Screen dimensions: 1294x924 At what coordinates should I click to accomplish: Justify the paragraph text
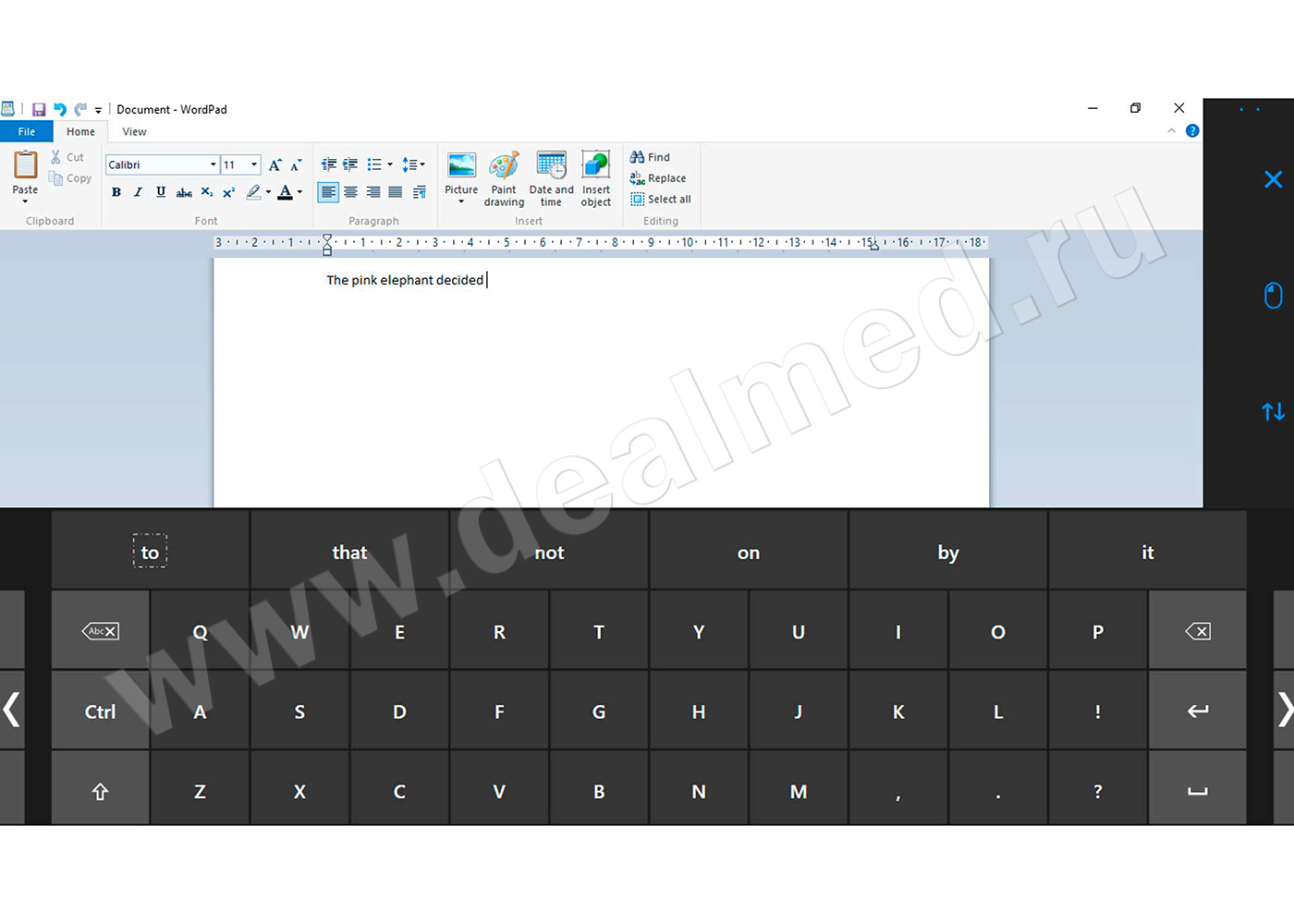pos(396,192)
